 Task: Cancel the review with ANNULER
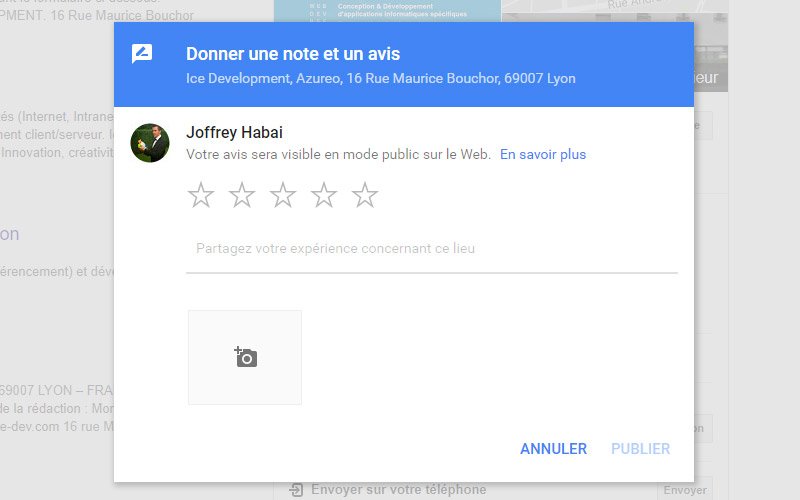554,448
